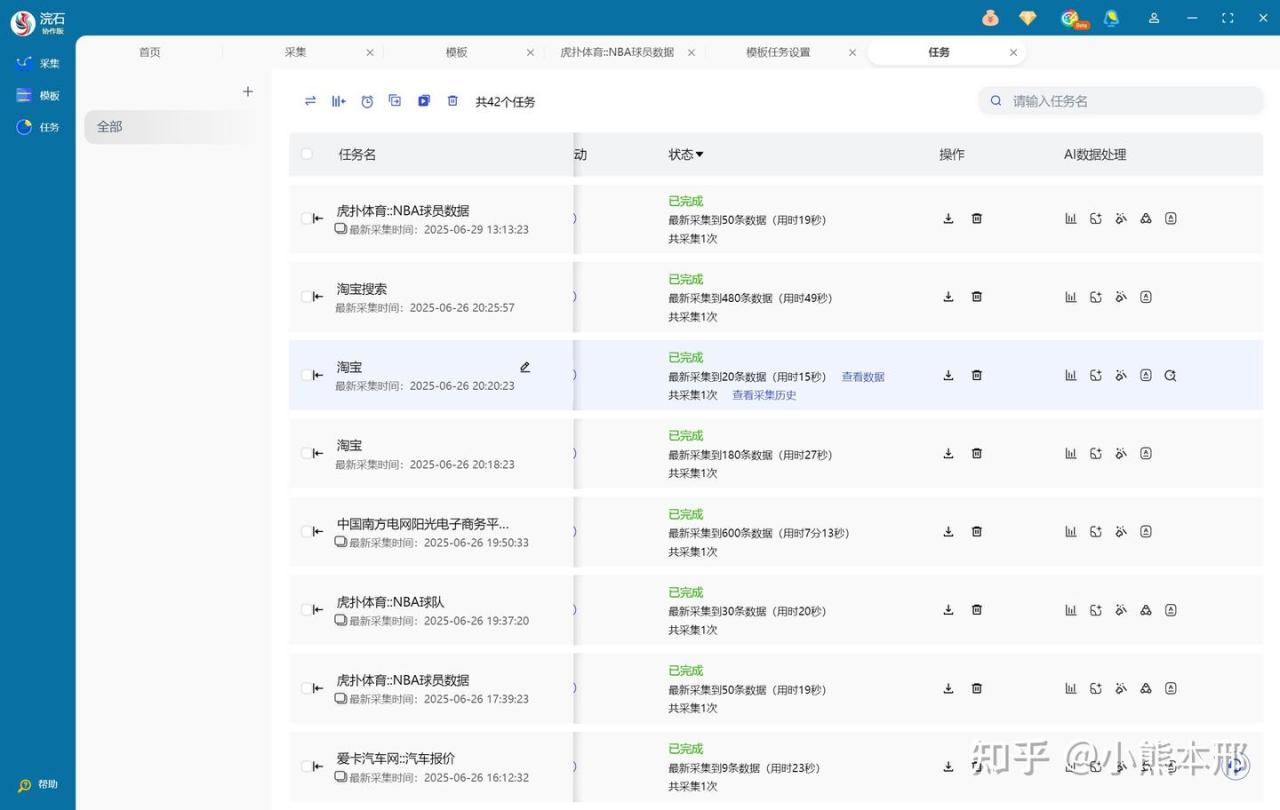Click the 查看数据 link
The height and width of the screenshot is (810, 1280).
tap(863, 377)
